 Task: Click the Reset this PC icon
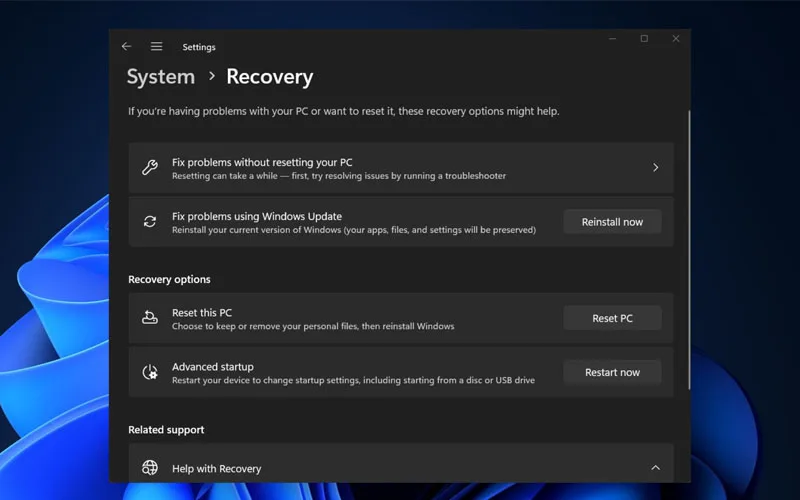(x=150, y=318)
